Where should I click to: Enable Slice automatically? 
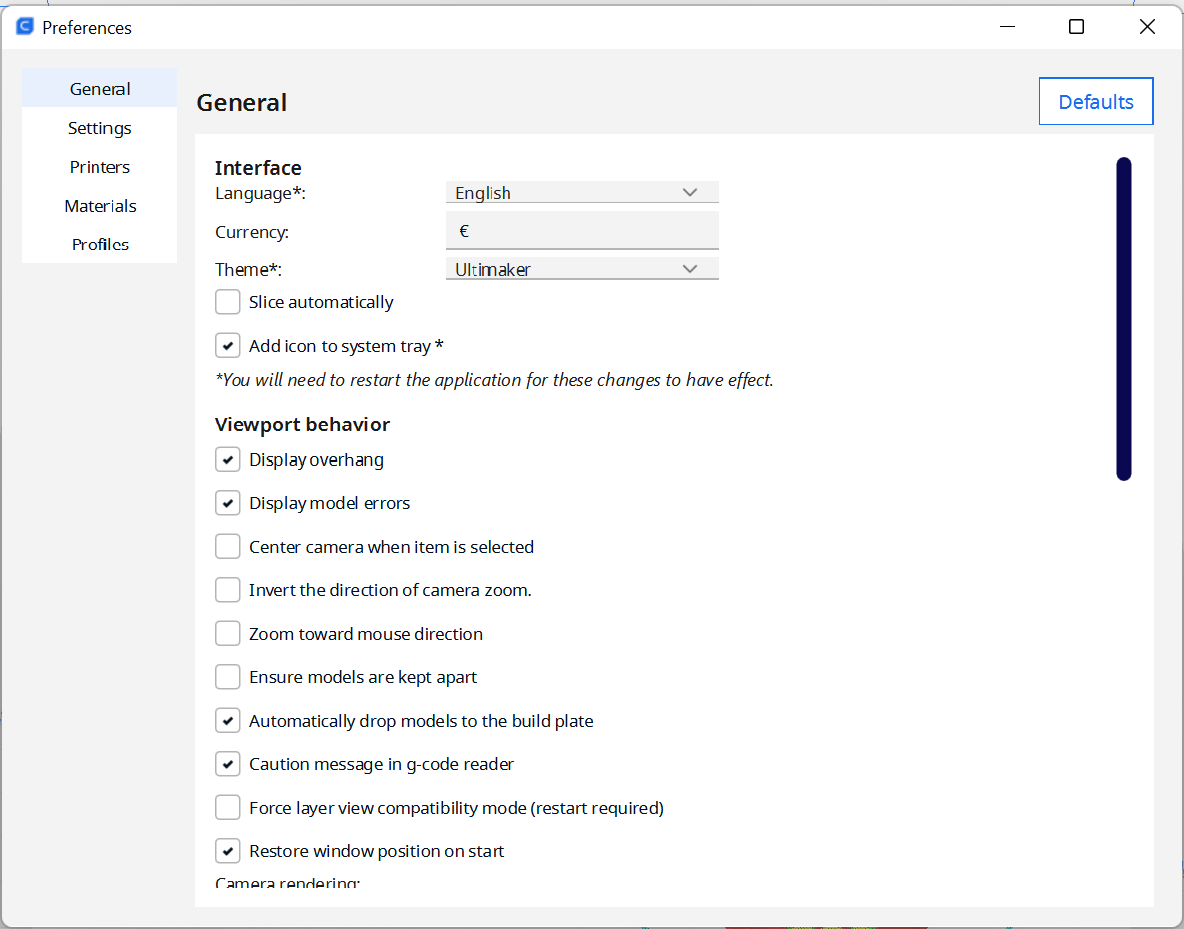click(x=227, y=301)
